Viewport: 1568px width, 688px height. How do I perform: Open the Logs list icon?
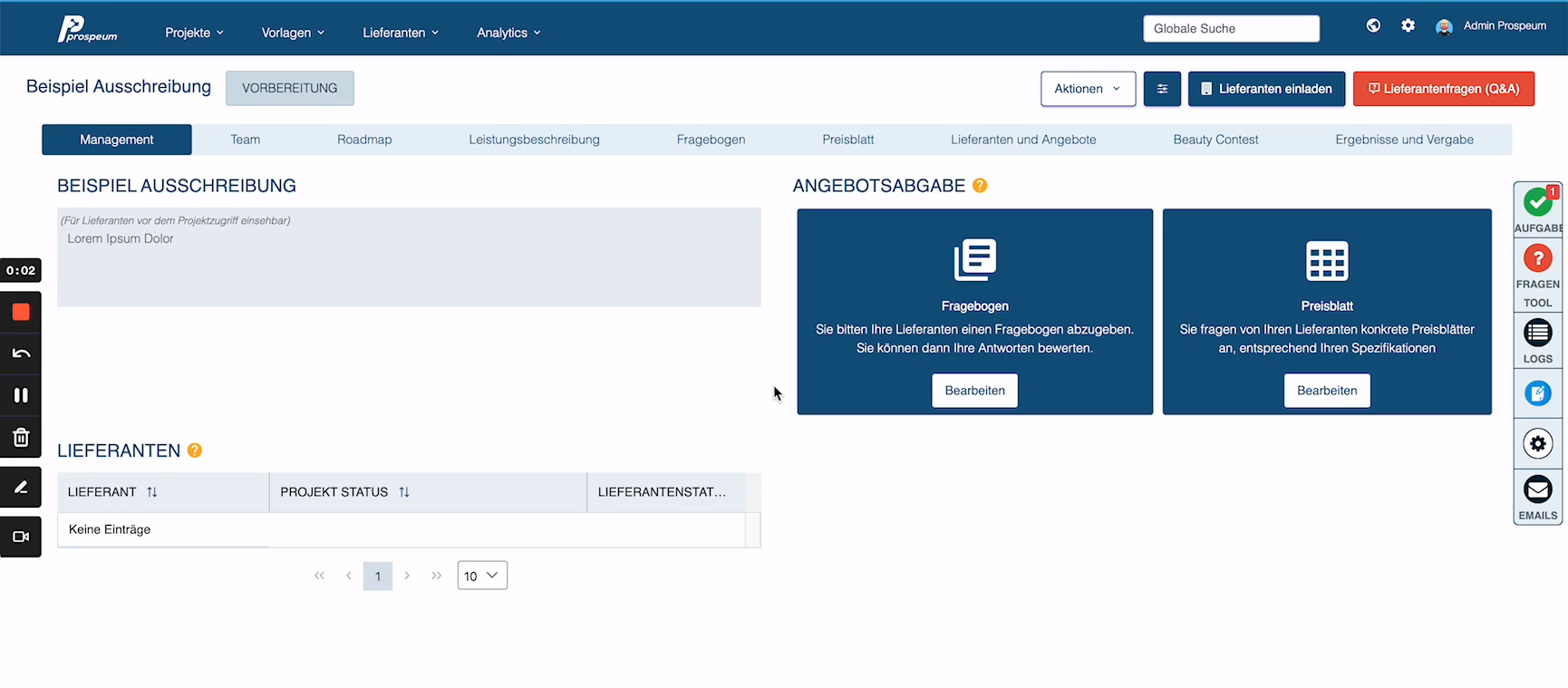[1537, 334]
